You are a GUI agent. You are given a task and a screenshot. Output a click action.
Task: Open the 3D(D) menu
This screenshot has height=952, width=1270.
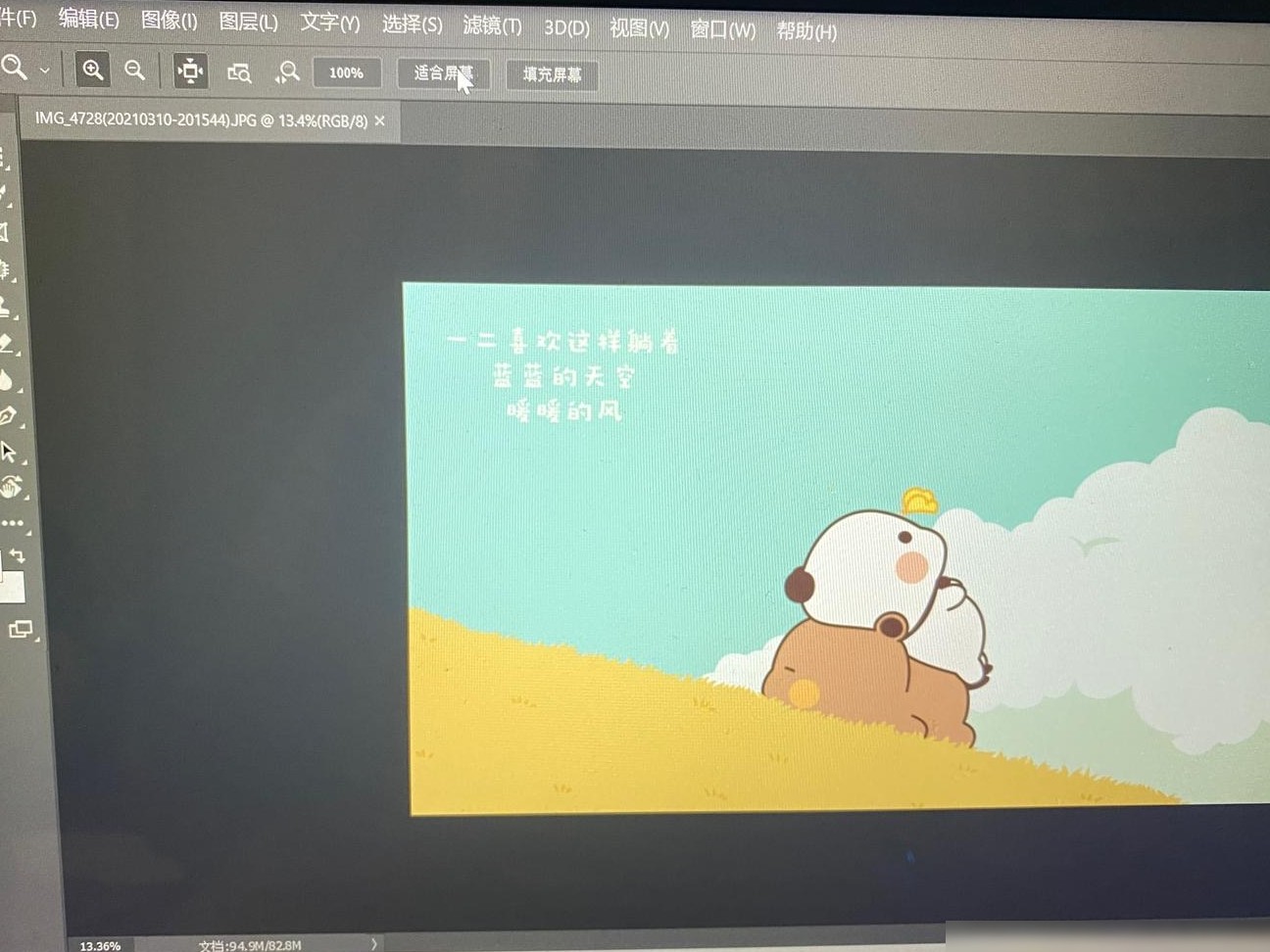[566, 27]
